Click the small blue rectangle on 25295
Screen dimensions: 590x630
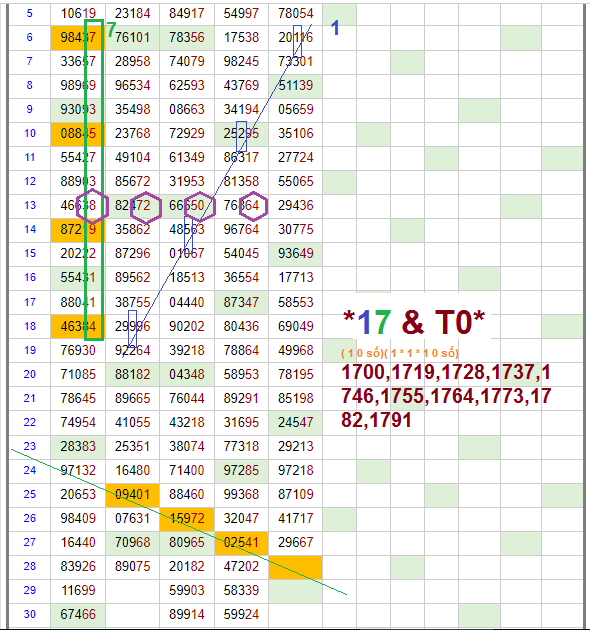241,136
